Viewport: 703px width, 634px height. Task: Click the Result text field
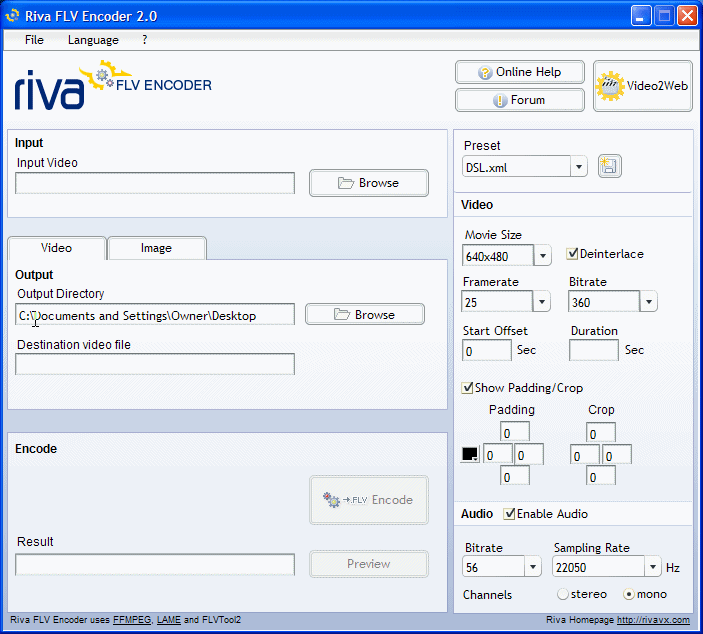click(x=155, y=565)
